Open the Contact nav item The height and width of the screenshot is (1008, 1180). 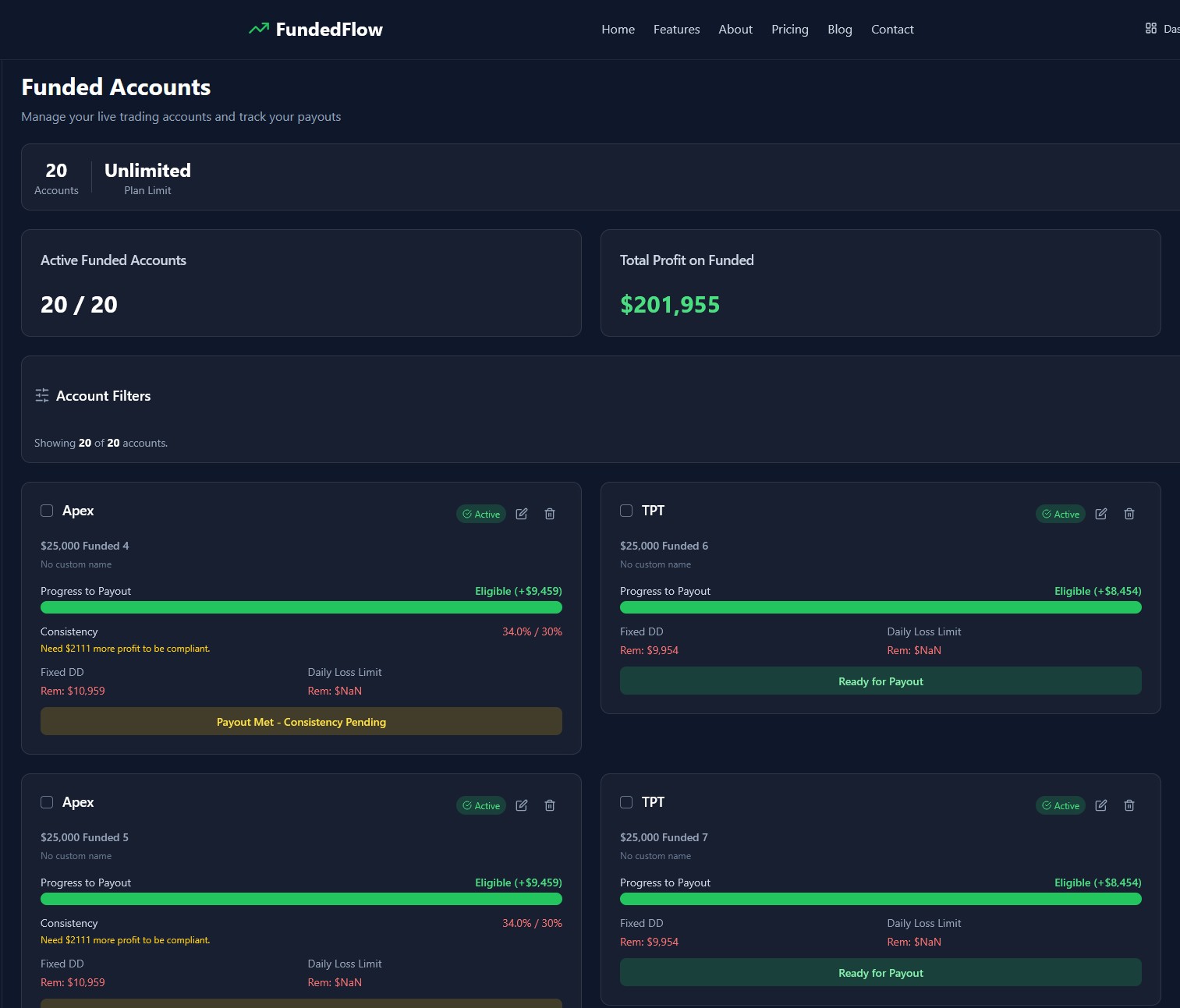coord(892,29)
